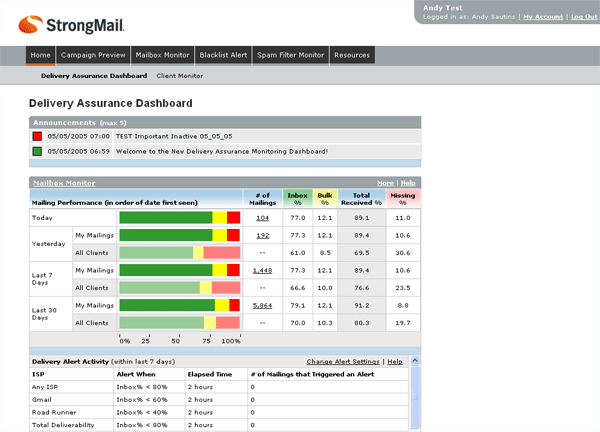Open the Mailbox Monitor section title link
The height and width of the screenshot is (432, 600).
point(64,183)
